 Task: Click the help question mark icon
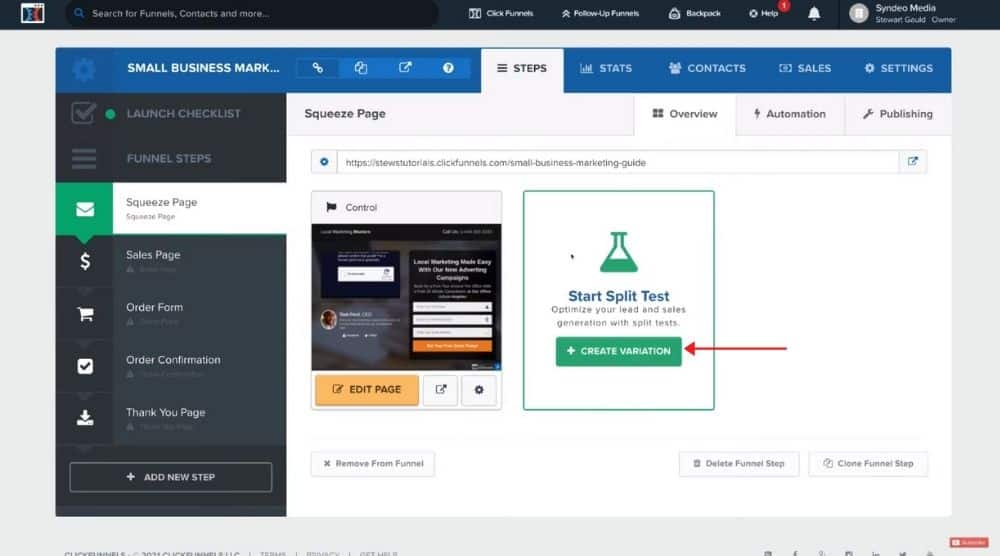(x=448, y=68)
